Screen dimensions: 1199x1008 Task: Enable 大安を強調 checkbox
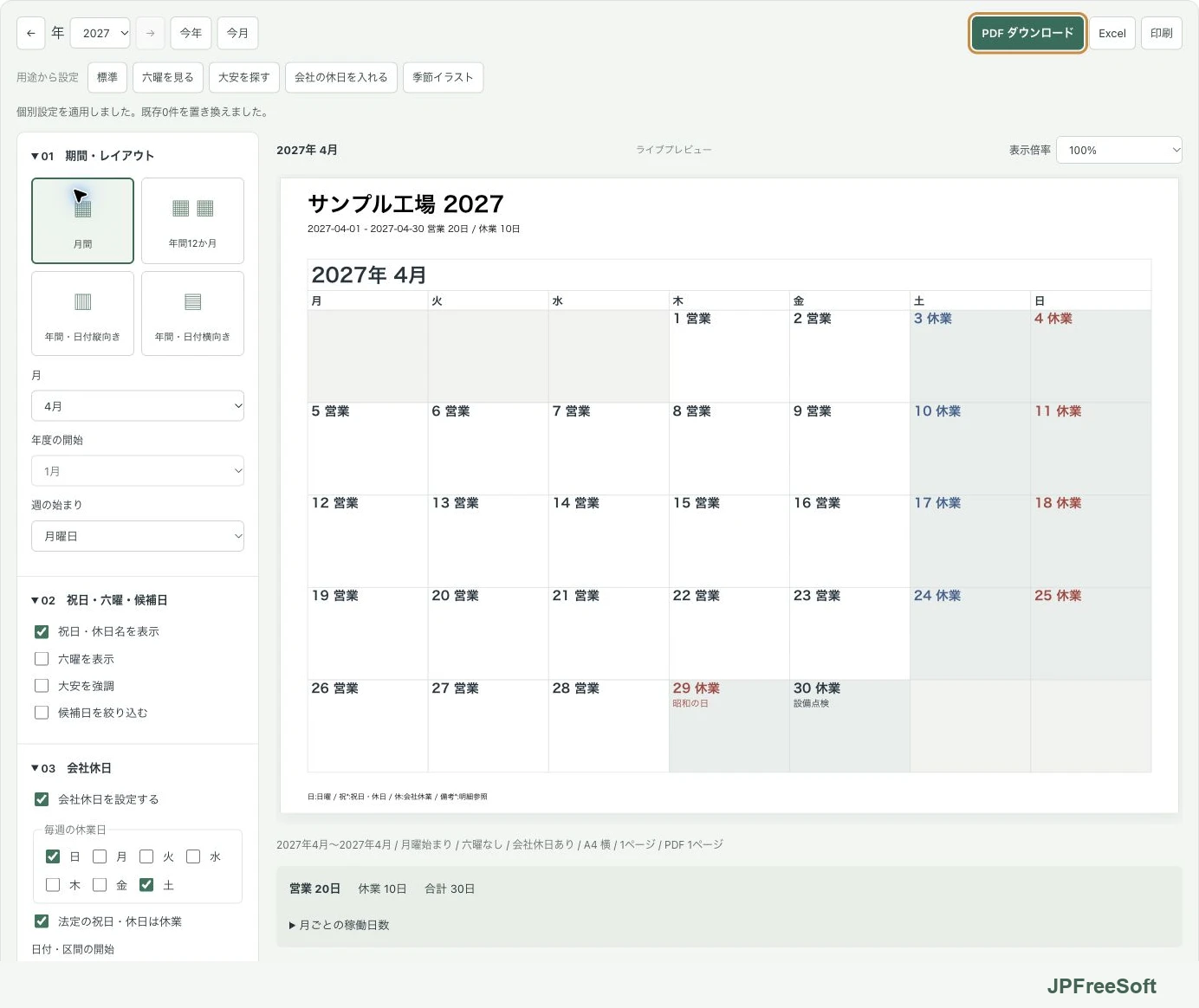coord(42,686)
